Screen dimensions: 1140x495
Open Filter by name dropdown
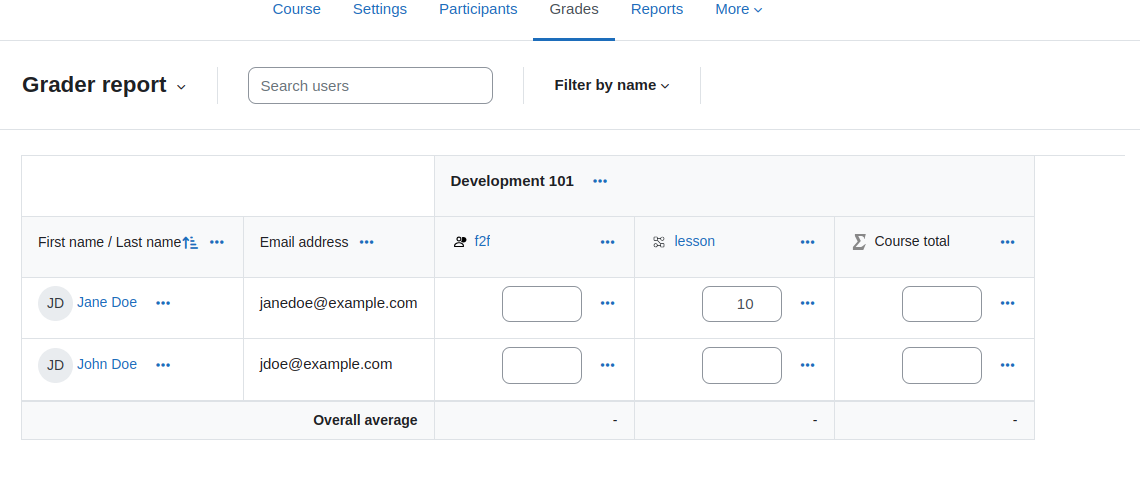(611, 85)
